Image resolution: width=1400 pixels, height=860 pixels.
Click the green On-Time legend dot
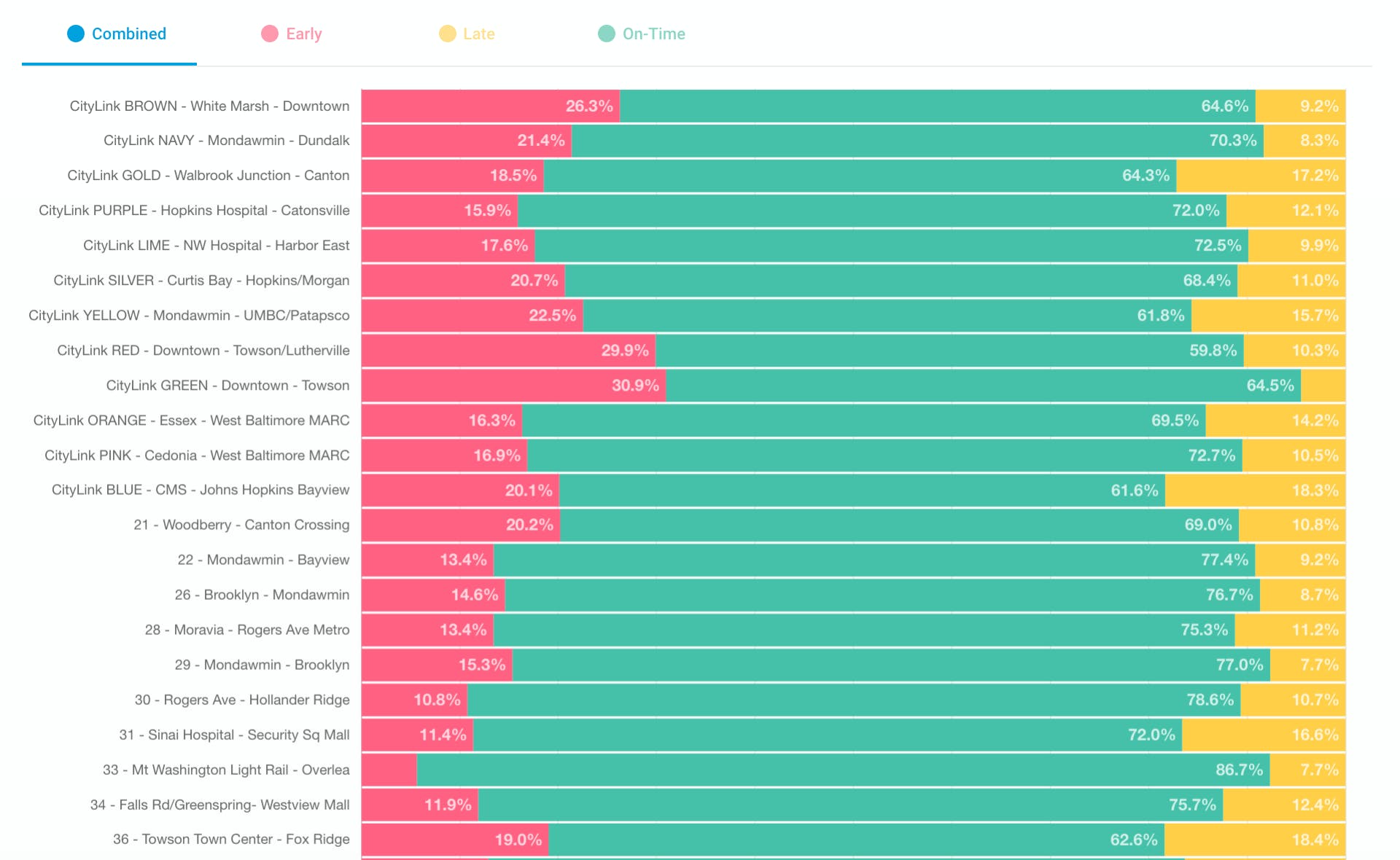coord(607,34)
